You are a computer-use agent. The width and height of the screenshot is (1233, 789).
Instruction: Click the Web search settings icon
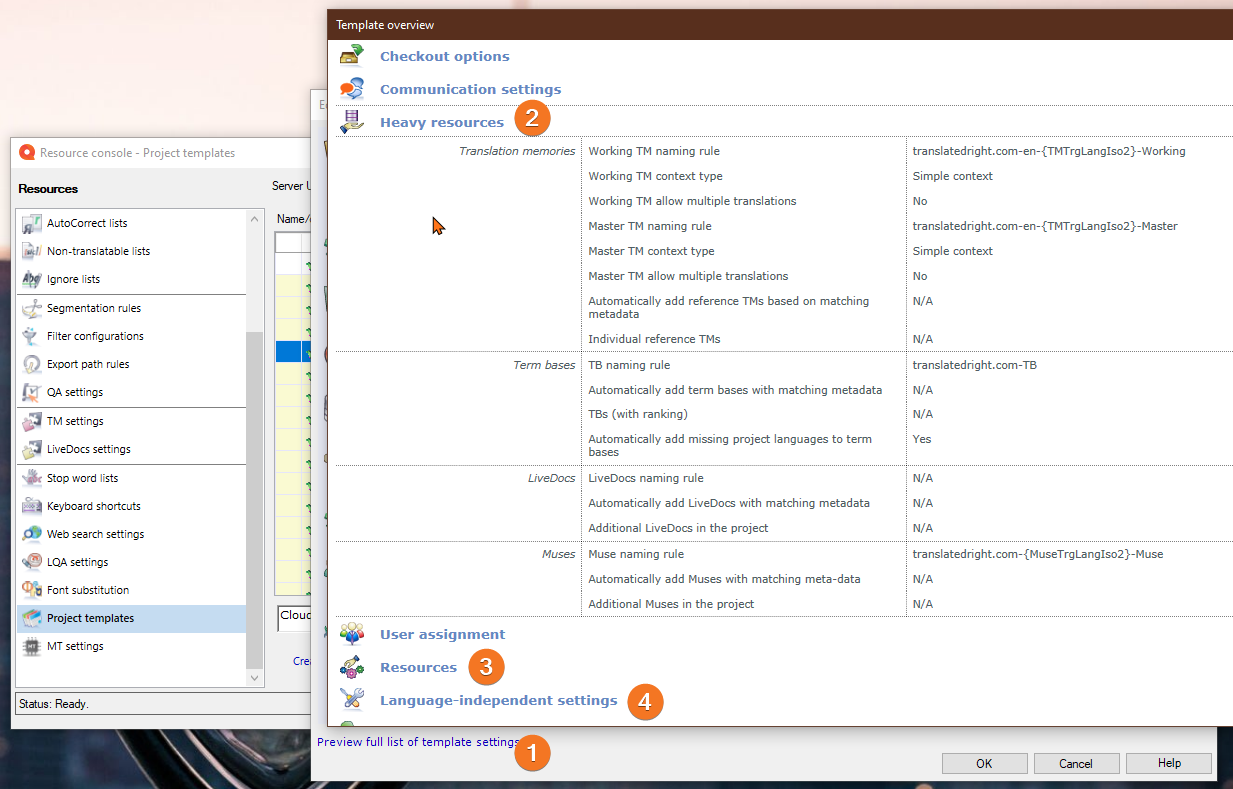[32, 534]
